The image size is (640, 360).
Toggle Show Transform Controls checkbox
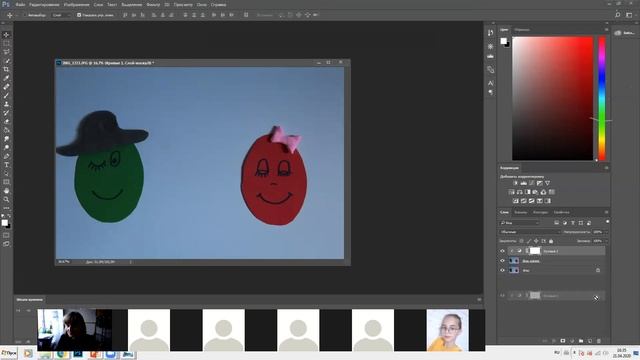(79, 15)
